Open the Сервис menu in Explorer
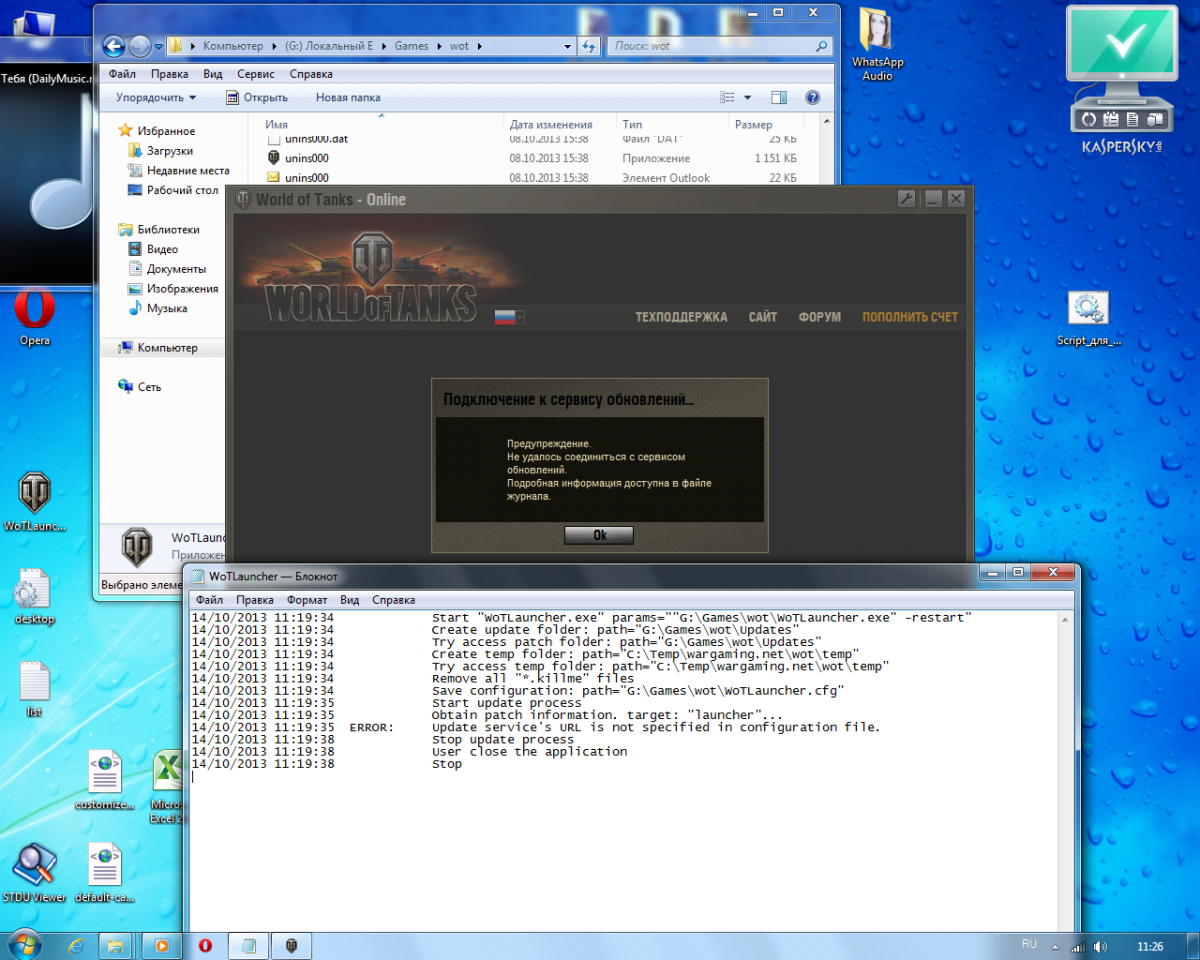Screen dimensions: 1200x960 pyautogui.click(x=256, y=74)
